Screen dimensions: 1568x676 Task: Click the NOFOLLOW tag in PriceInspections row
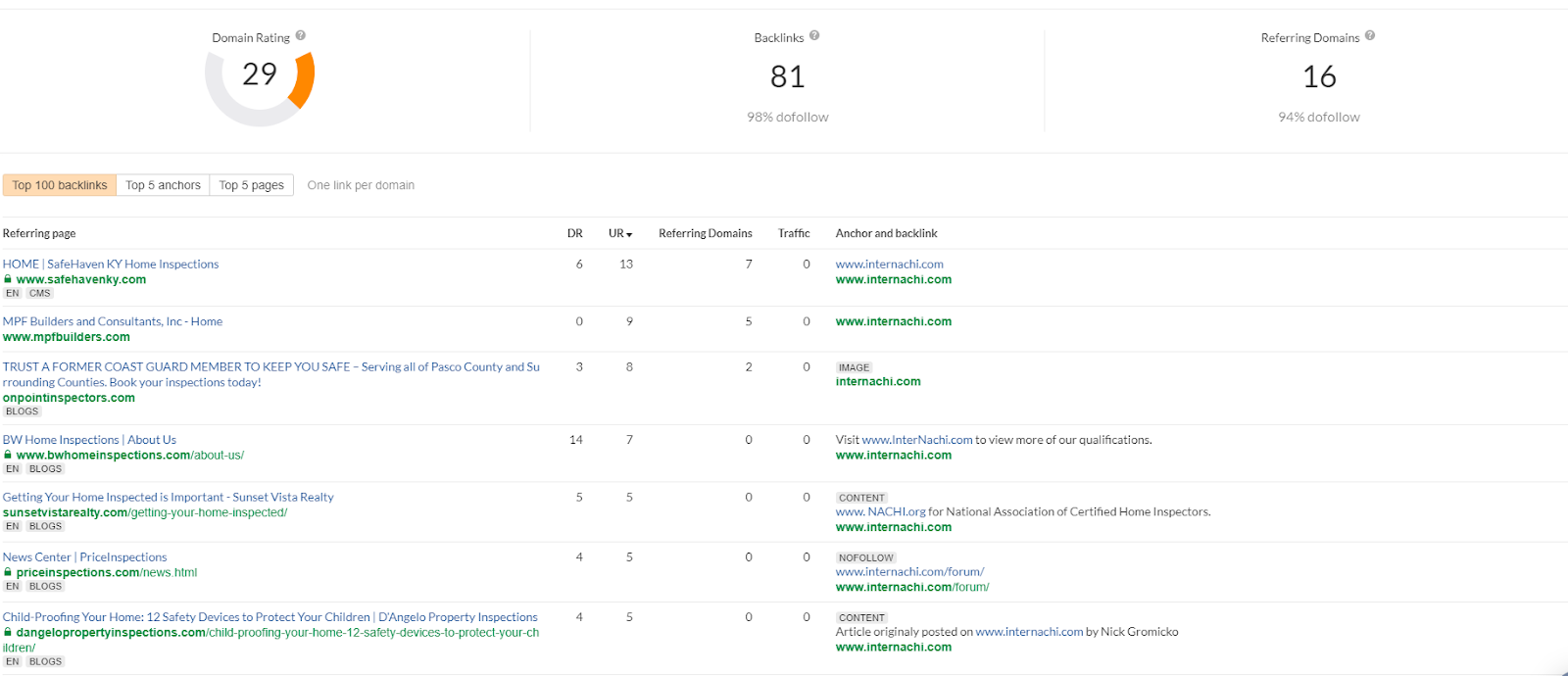click(866, 557)
